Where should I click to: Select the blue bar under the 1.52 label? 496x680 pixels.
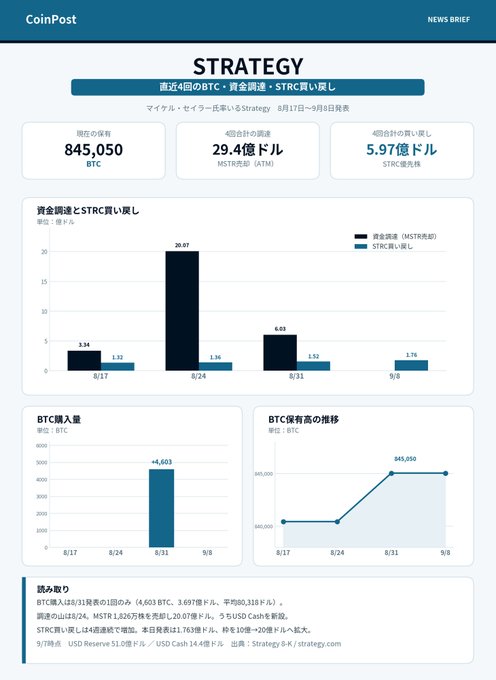[313, 366]
